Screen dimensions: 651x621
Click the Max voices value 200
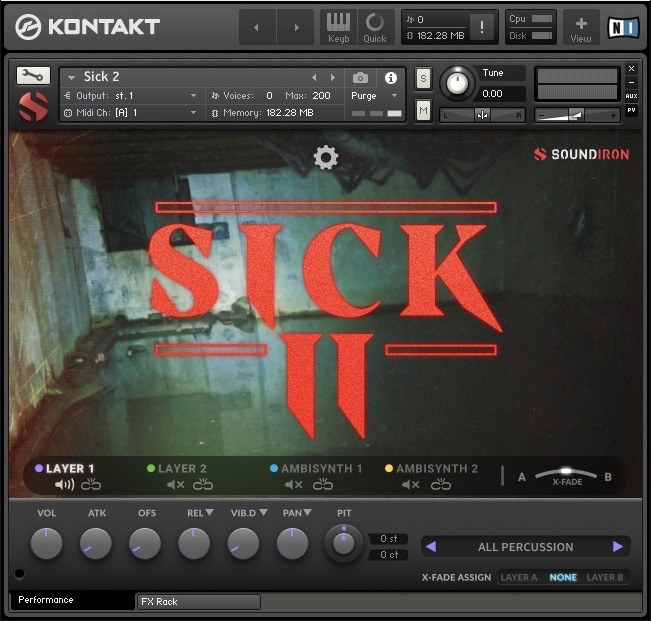point(321,96)
